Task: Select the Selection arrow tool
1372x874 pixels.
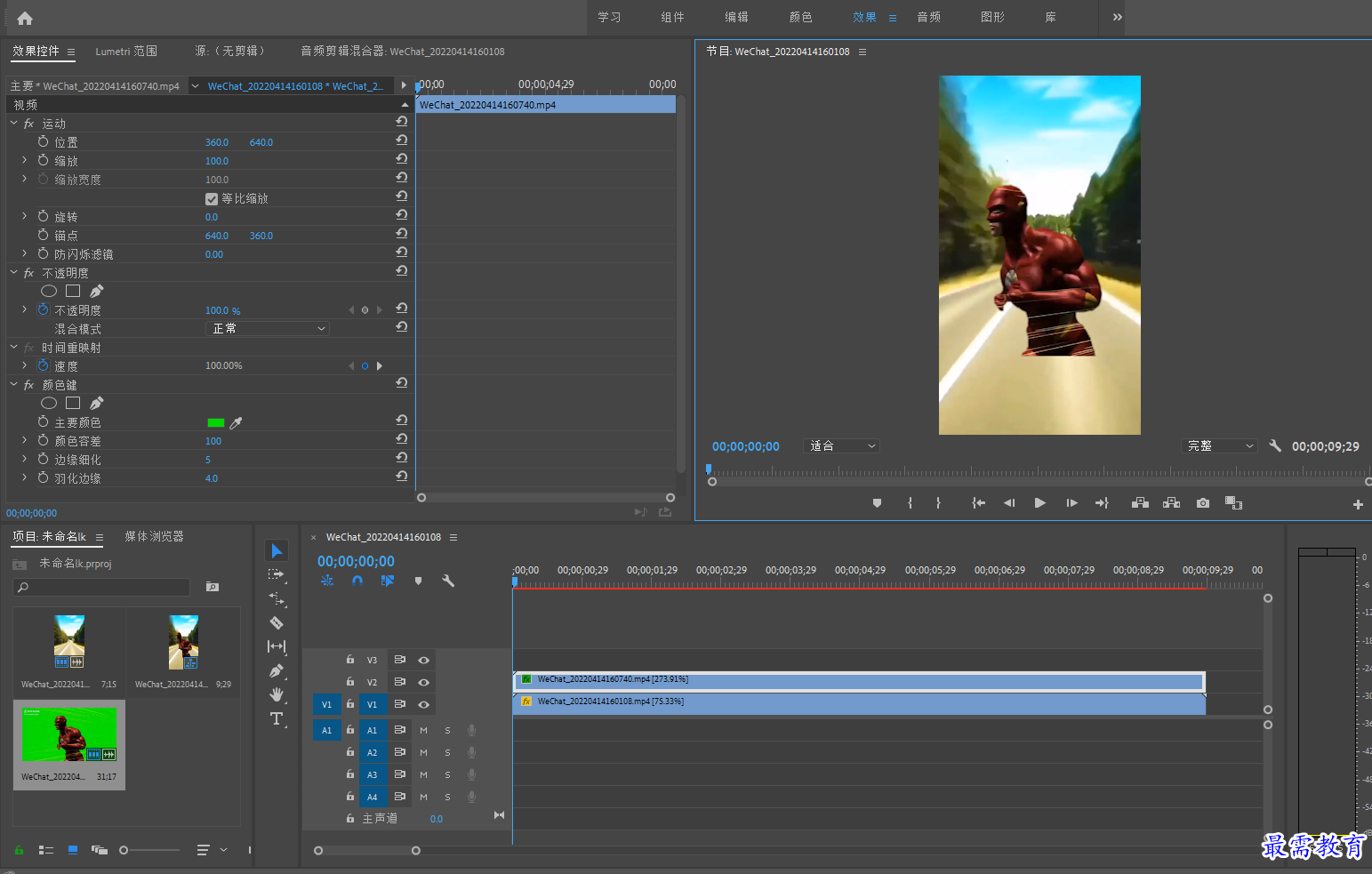Action: (277, 551)
